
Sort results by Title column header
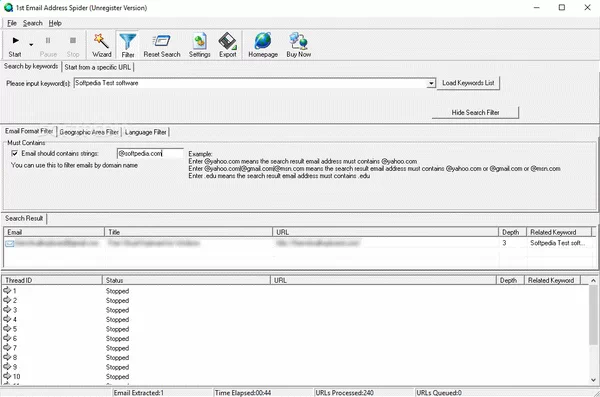click(188, 232)
